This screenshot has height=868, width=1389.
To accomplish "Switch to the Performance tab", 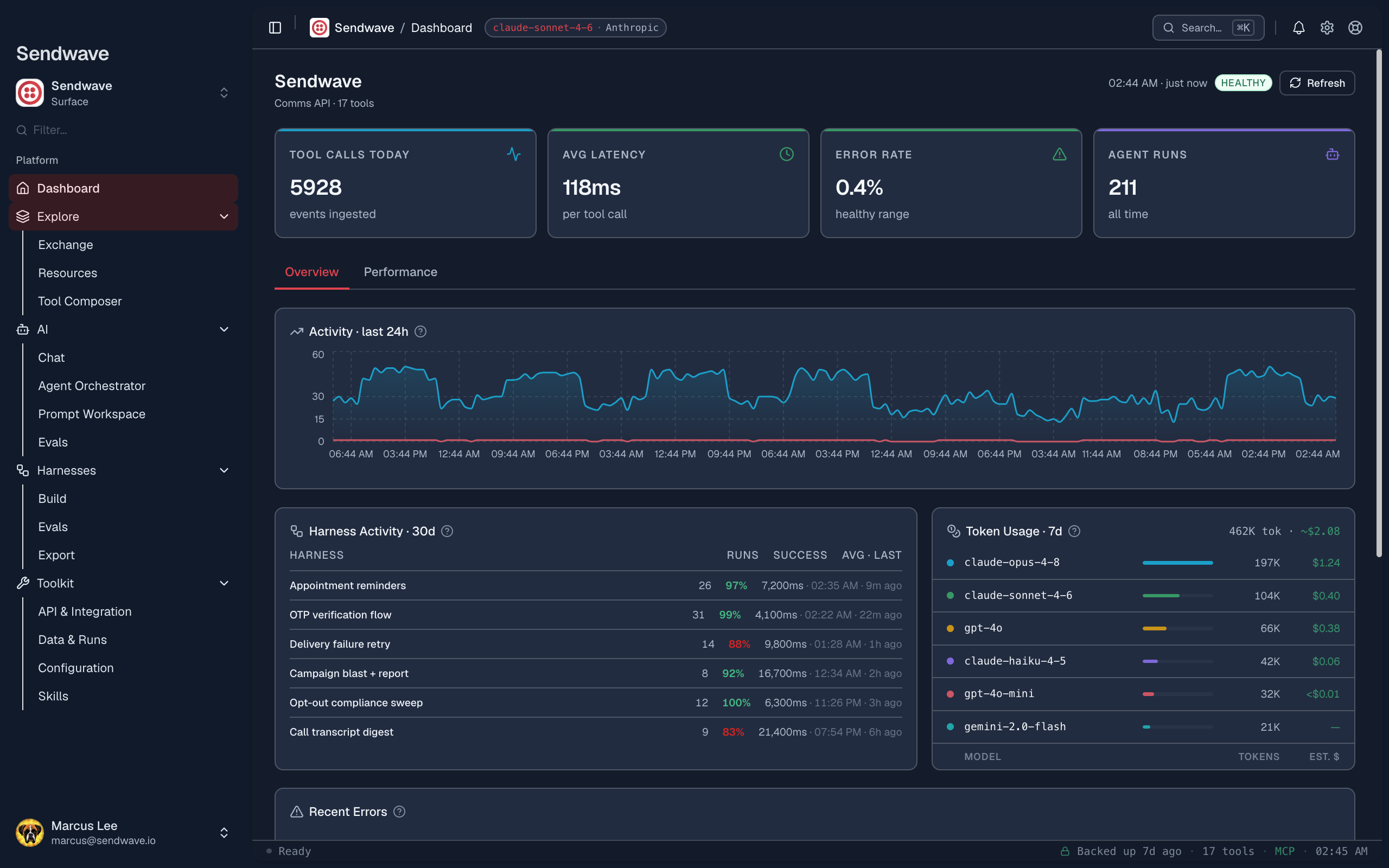I will click(400, 272).
